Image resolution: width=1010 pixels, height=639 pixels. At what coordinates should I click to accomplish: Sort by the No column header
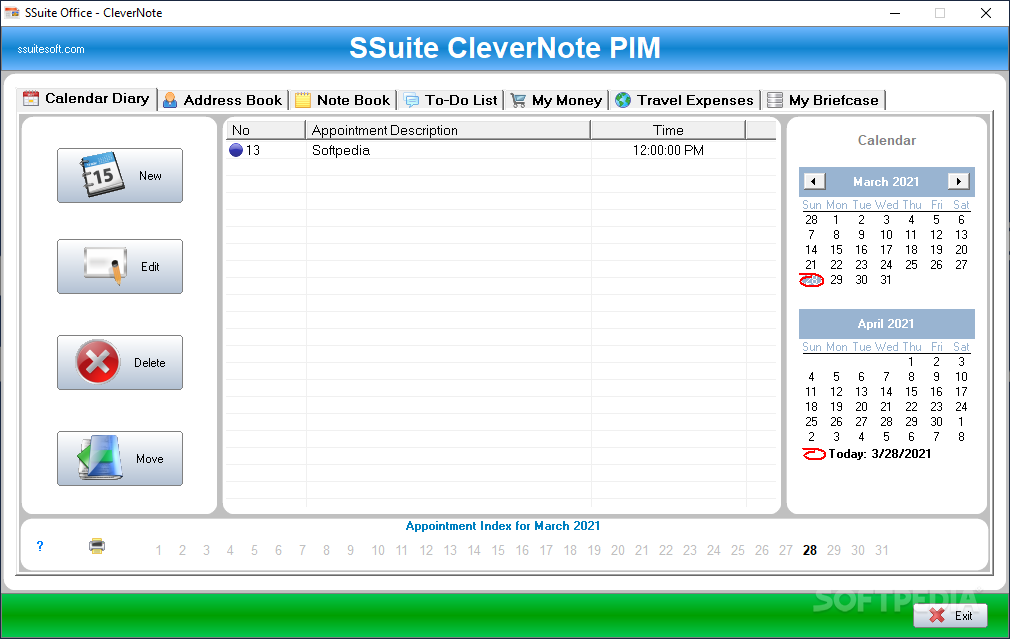click(265, 130)
